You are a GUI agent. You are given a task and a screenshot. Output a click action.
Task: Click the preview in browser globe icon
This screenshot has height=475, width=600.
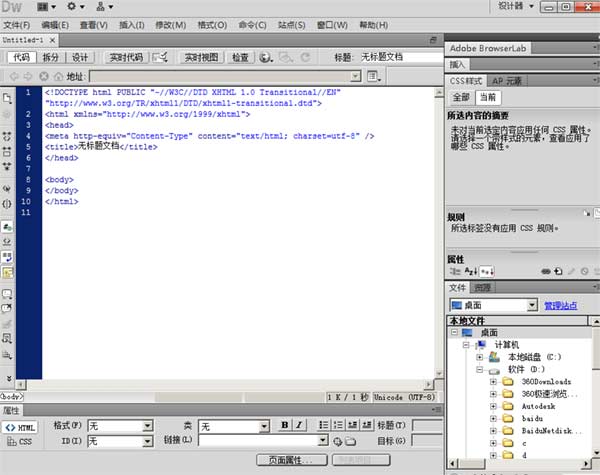click(x=266, y=57)
